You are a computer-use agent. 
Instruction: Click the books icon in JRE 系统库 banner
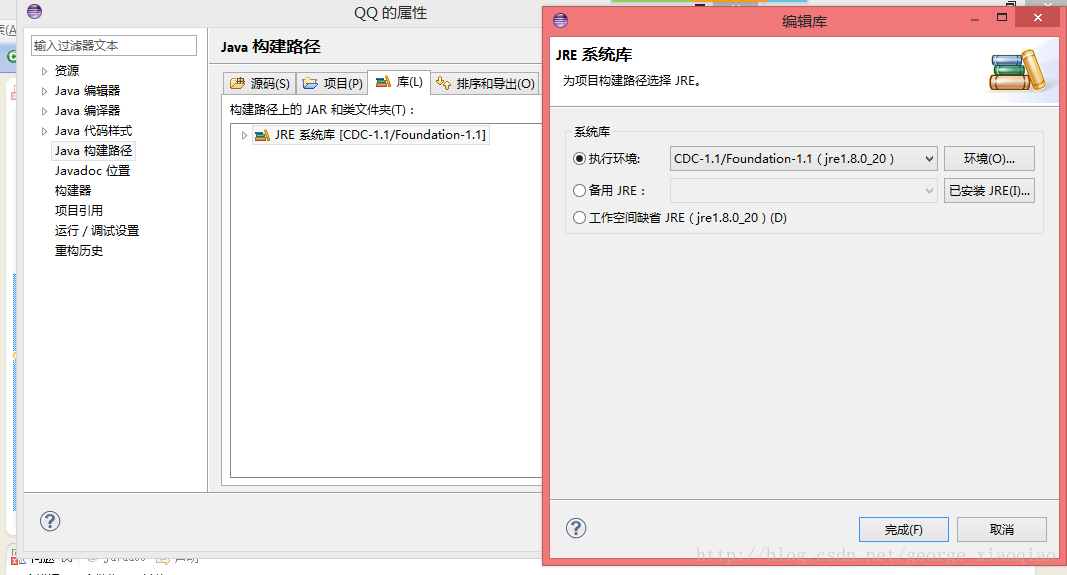[1017, 71]
